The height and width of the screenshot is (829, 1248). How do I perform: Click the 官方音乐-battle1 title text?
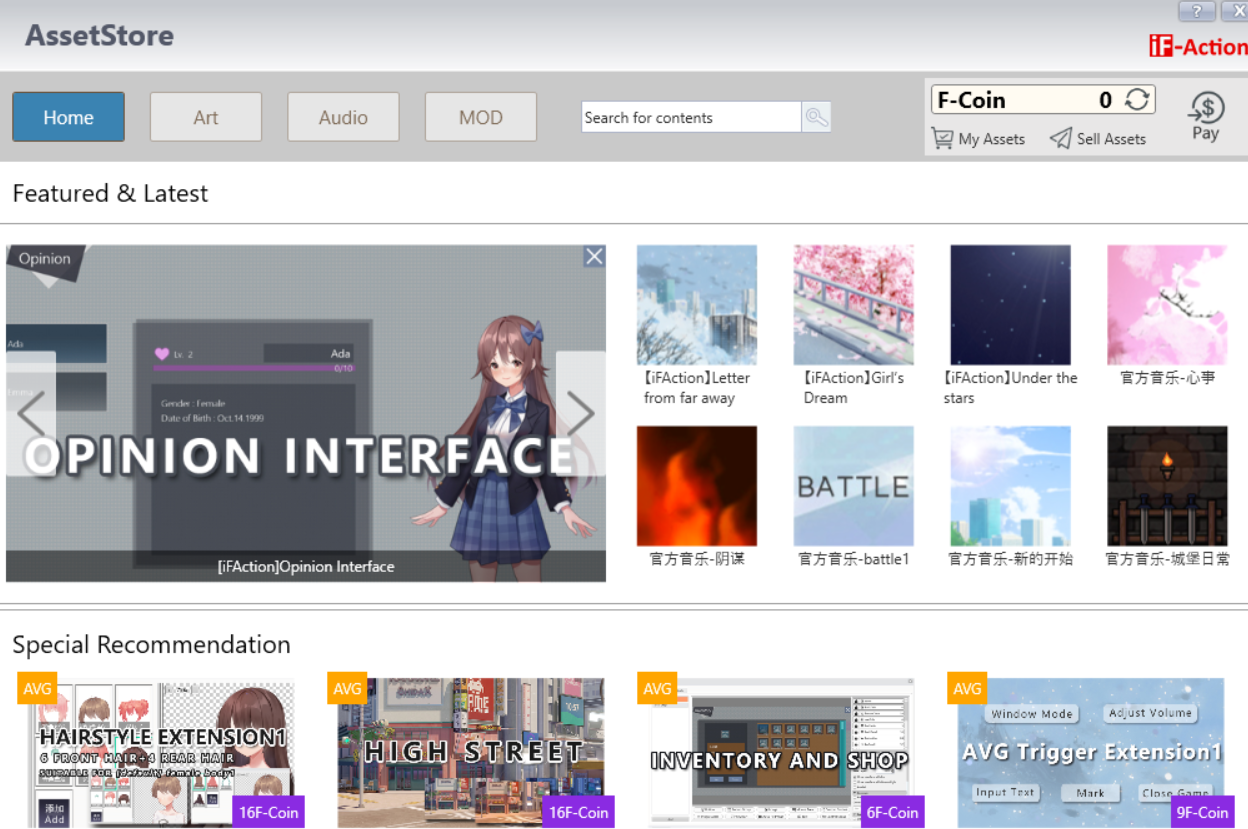tap(854, 559)
